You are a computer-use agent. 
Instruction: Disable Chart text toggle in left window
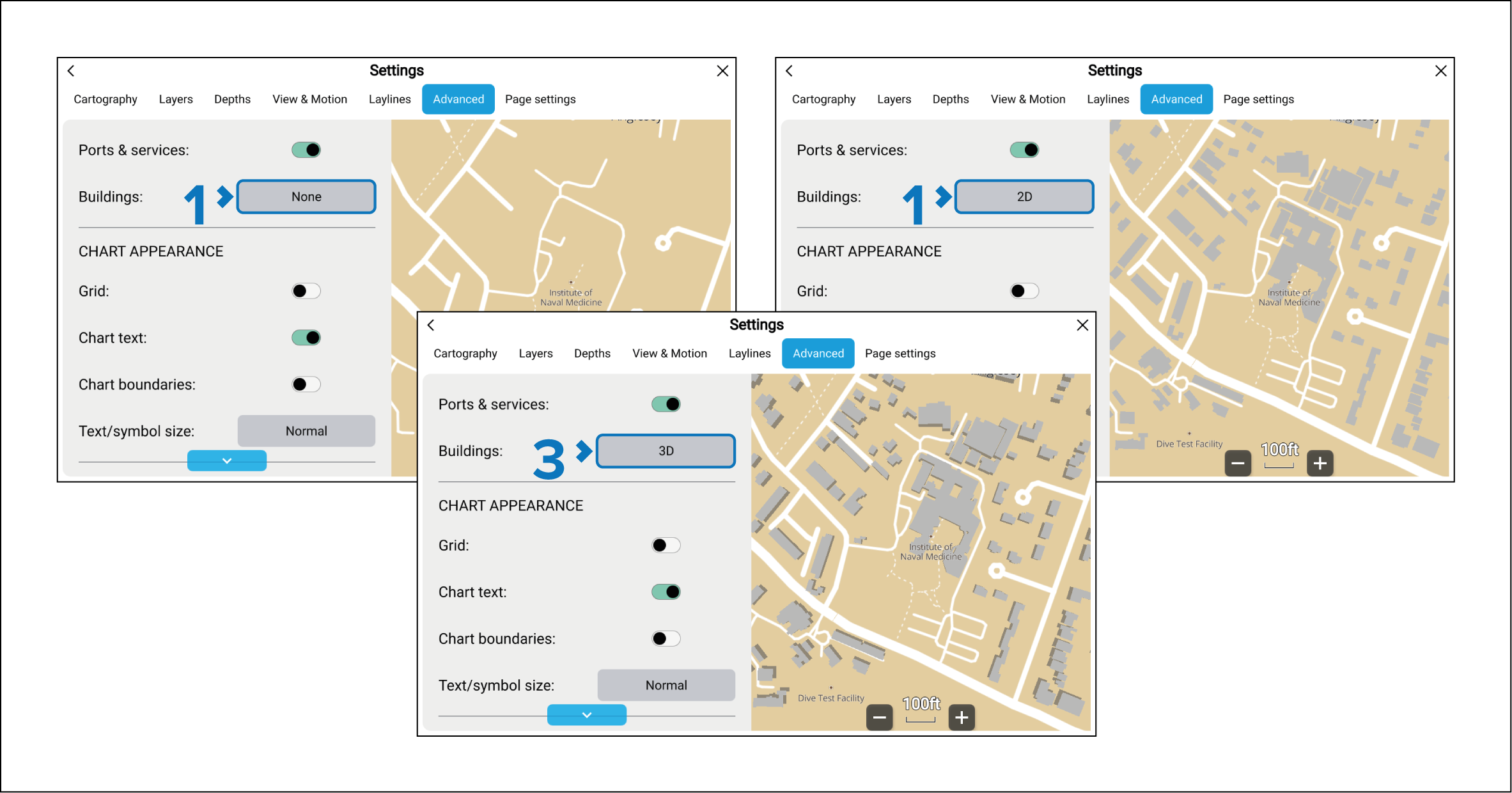(306, 337)
